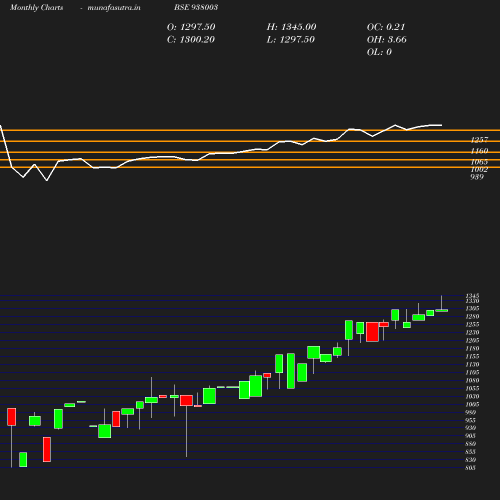The height and width of the screenshot is (500, 500).
Task: Click the "Monthly Charts" title text
Action: tap(36, 8)
